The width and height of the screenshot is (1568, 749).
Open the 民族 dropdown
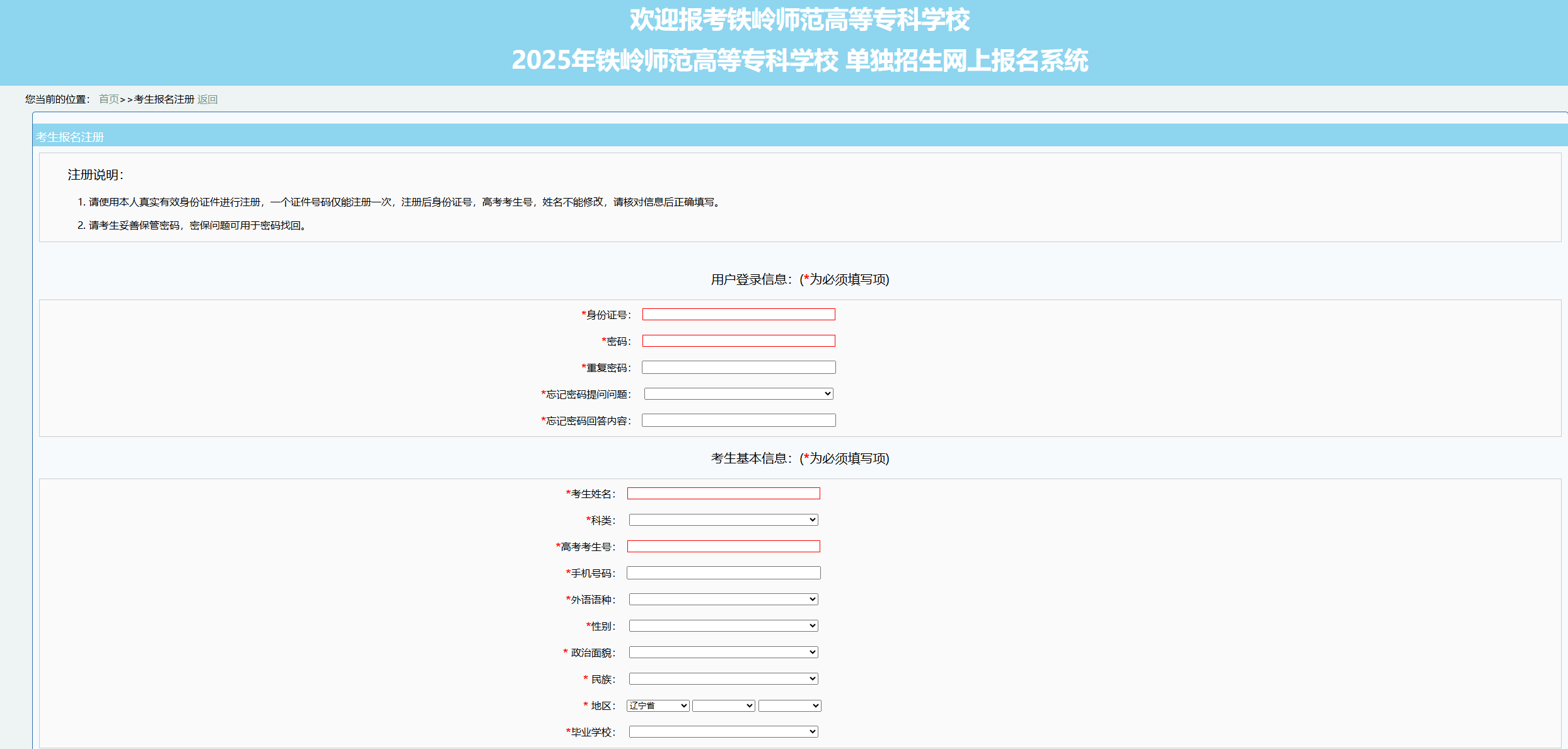point(724,678)
